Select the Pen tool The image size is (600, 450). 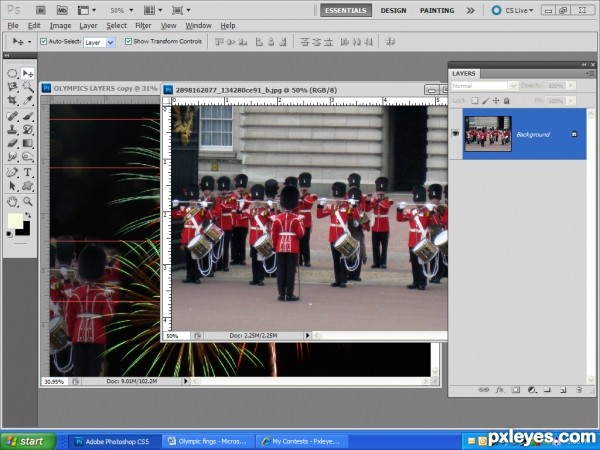(12, 172)
